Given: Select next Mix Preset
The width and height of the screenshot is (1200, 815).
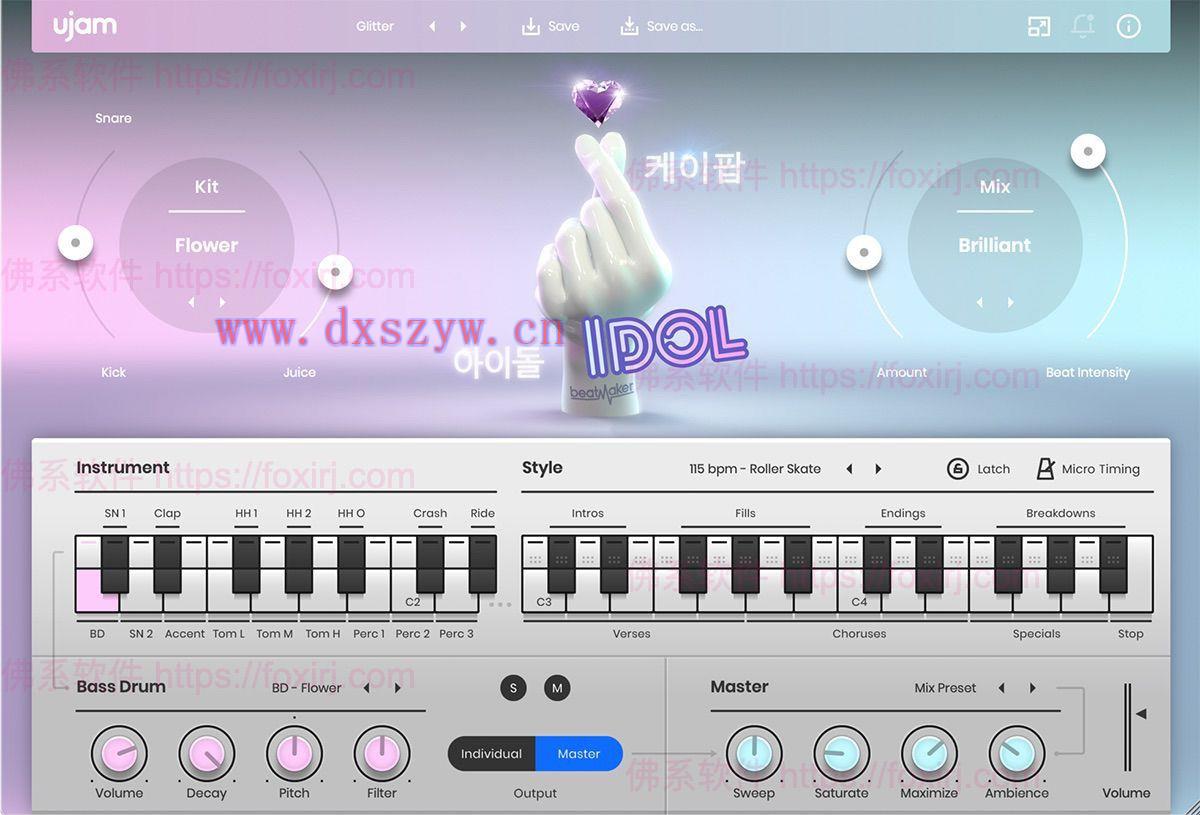Looking at the screenshot, I should click(1033, 688).
